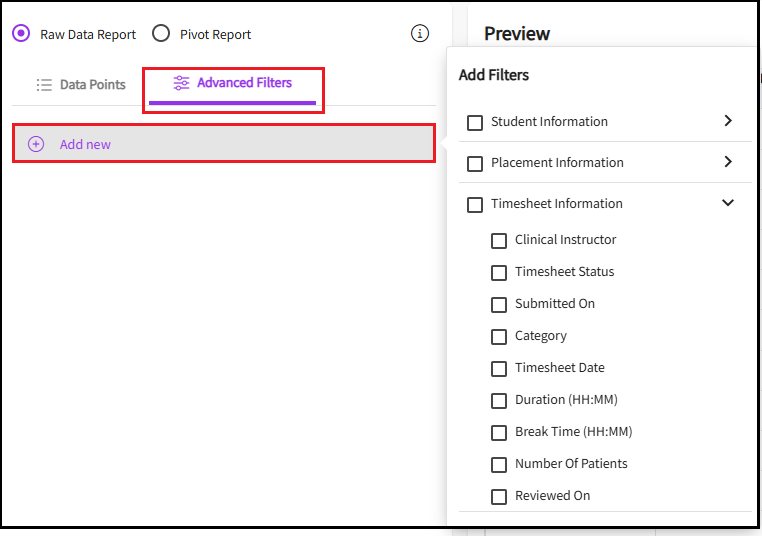Click the info icon beside Pivot Report

(420, 34)
